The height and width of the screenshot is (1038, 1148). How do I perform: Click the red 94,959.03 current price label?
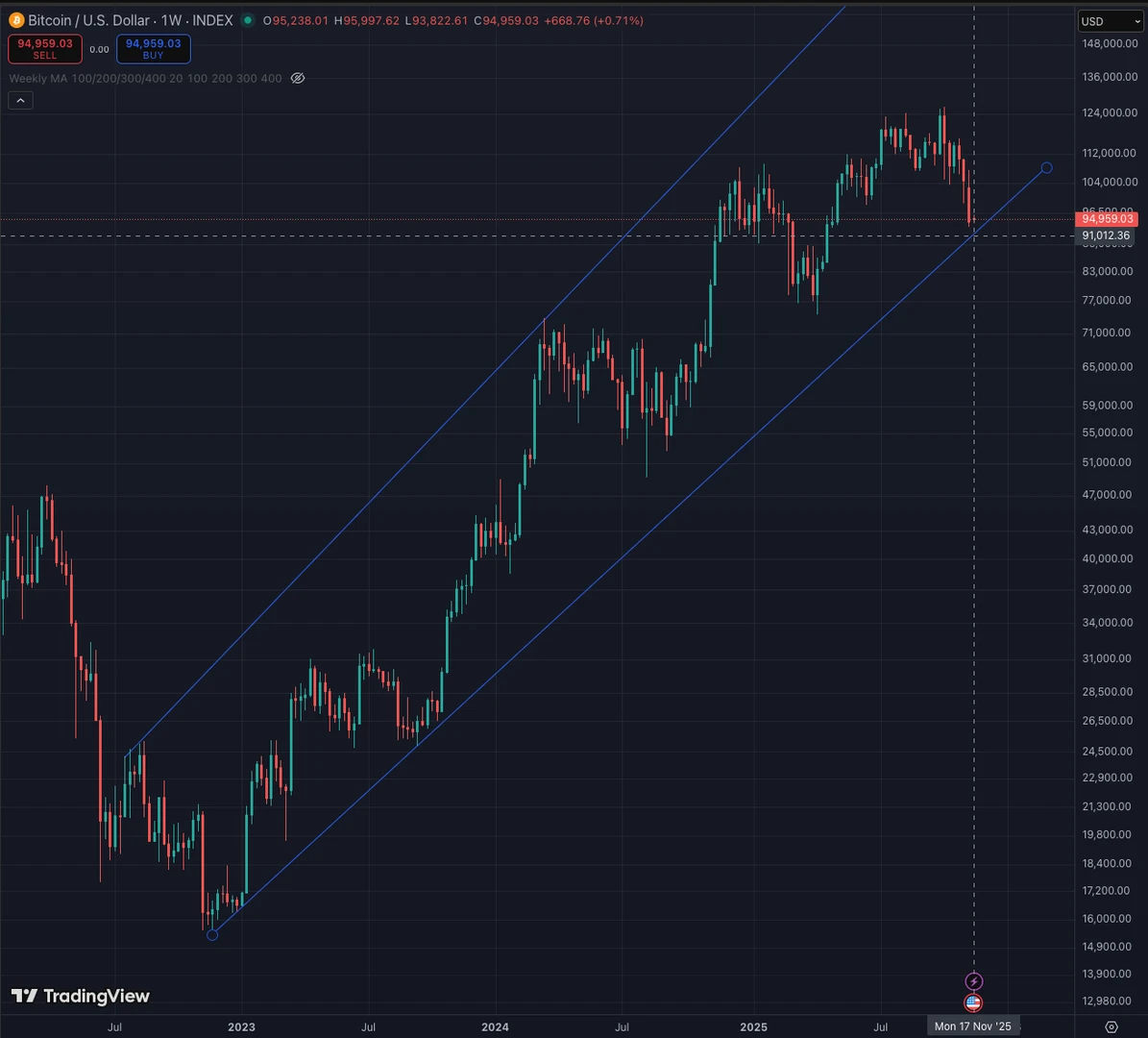point(1107,219)
